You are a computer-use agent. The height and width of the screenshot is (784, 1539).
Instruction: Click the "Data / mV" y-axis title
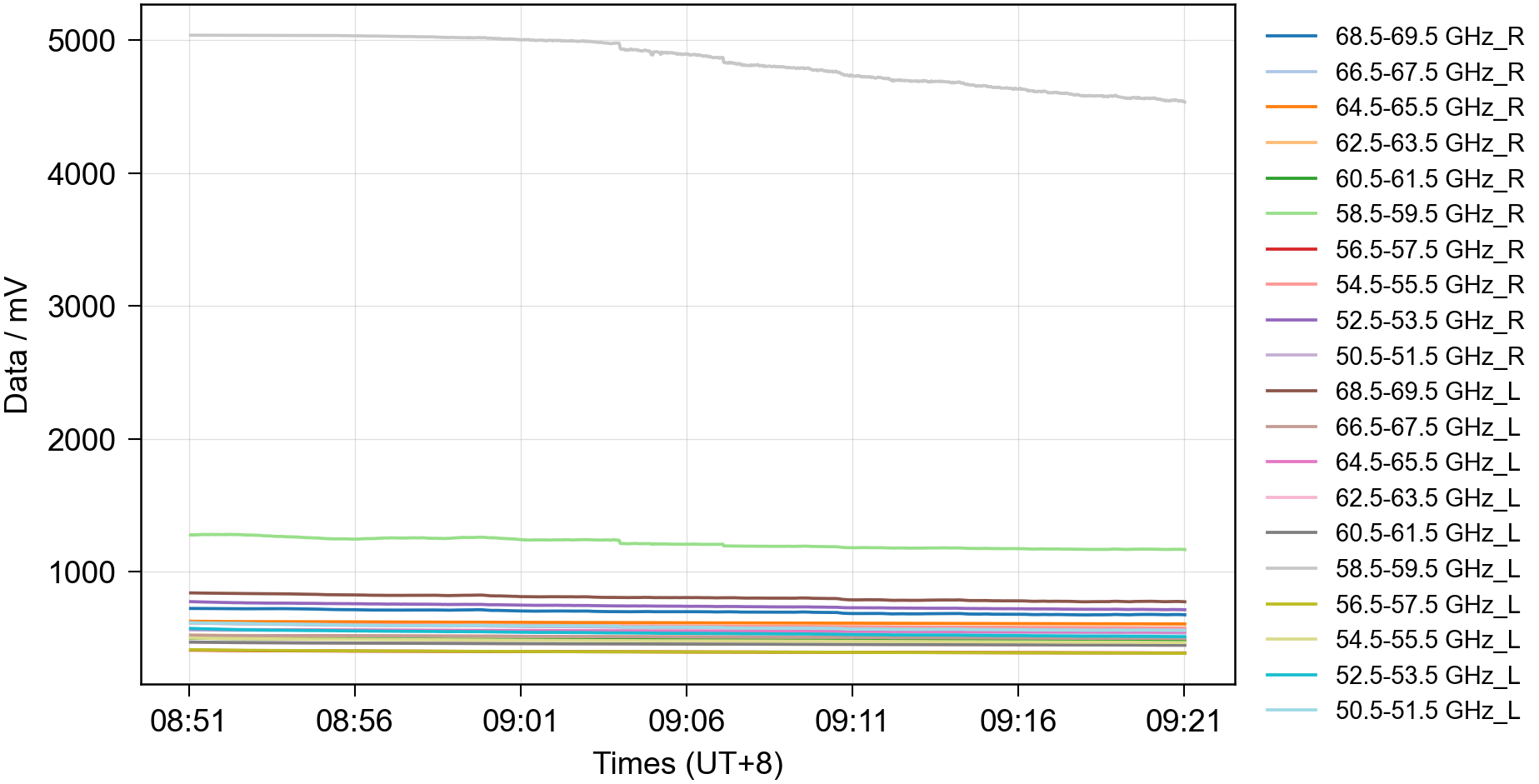pos(17,346)
